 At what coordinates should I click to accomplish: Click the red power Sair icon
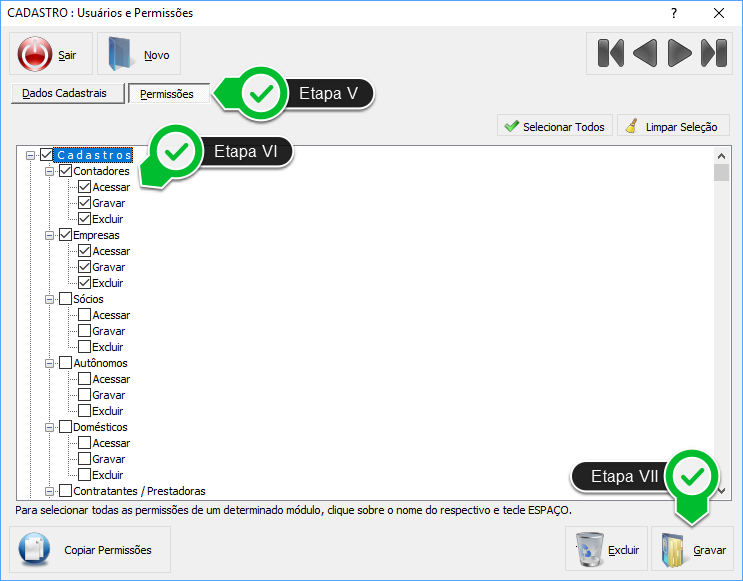pyautogui.click(x=35, y=54)
